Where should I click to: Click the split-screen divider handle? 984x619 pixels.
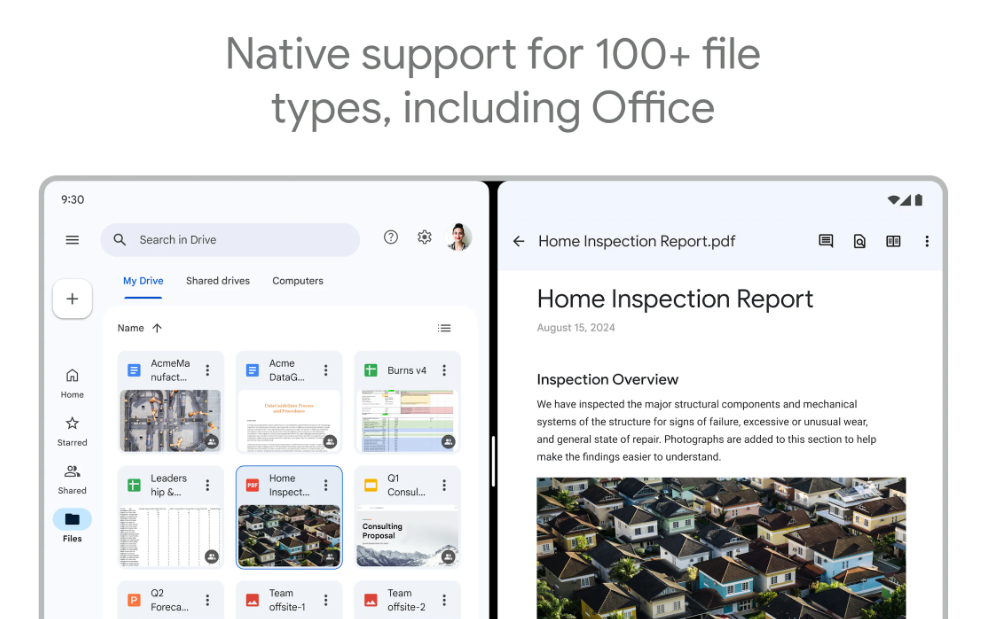click(493, 461)
